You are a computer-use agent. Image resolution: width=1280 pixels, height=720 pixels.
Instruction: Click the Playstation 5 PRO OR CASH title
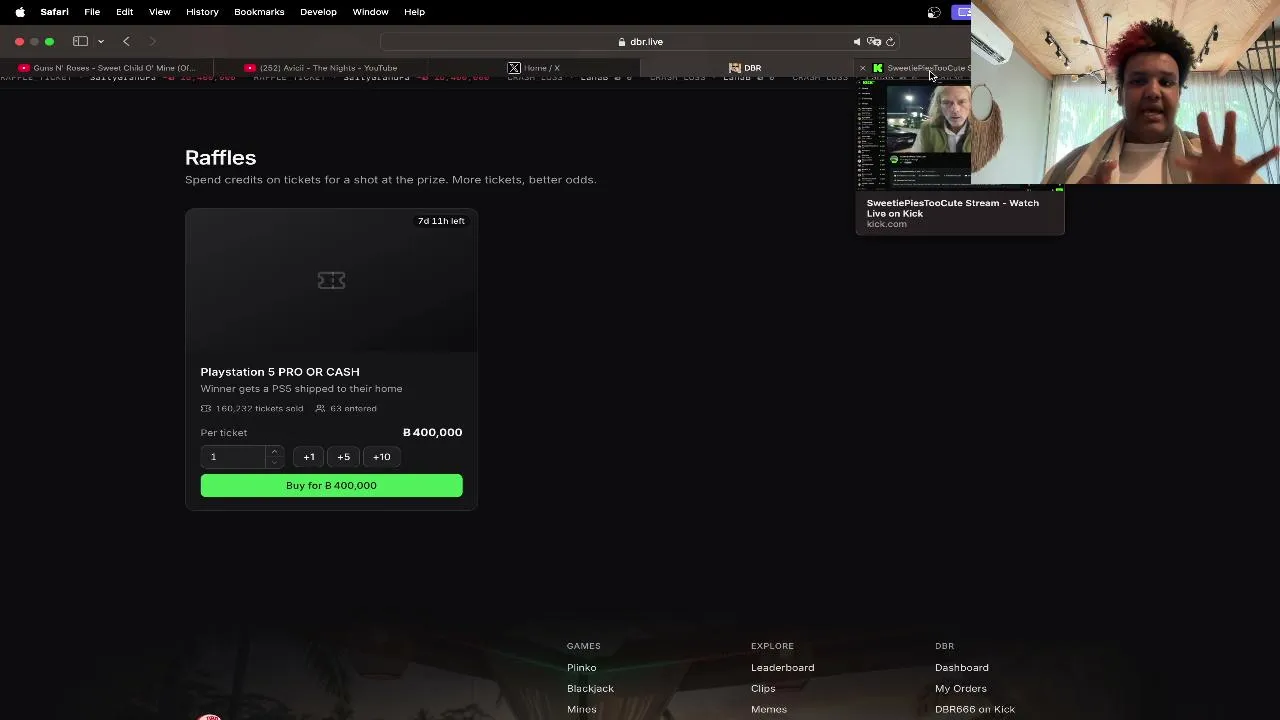[280, 372]
